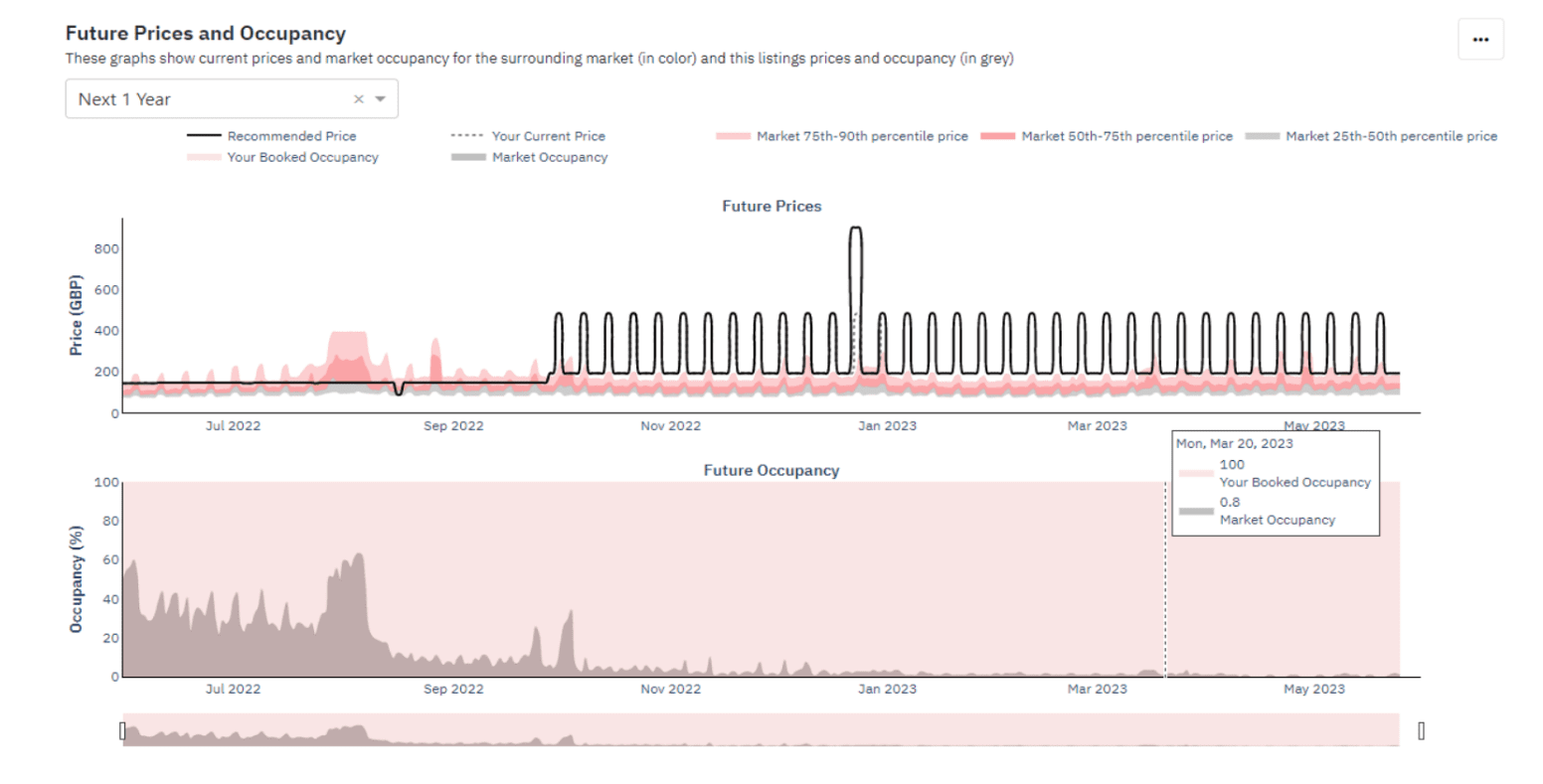
Task: Click the 'Price (GBP)' axis label
Action: coord(76,315)
